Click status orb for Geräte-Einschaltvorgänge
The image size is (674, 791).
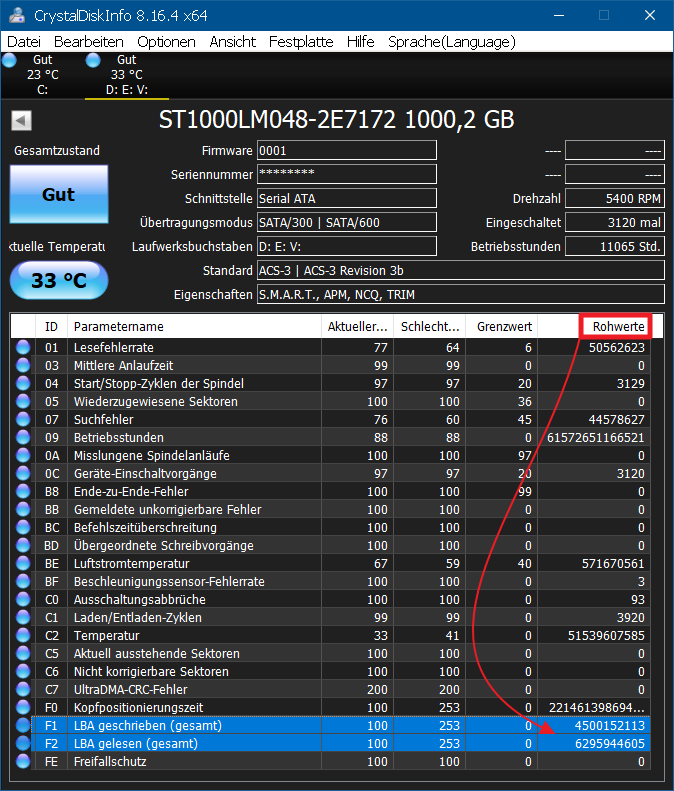pos(23,473)
